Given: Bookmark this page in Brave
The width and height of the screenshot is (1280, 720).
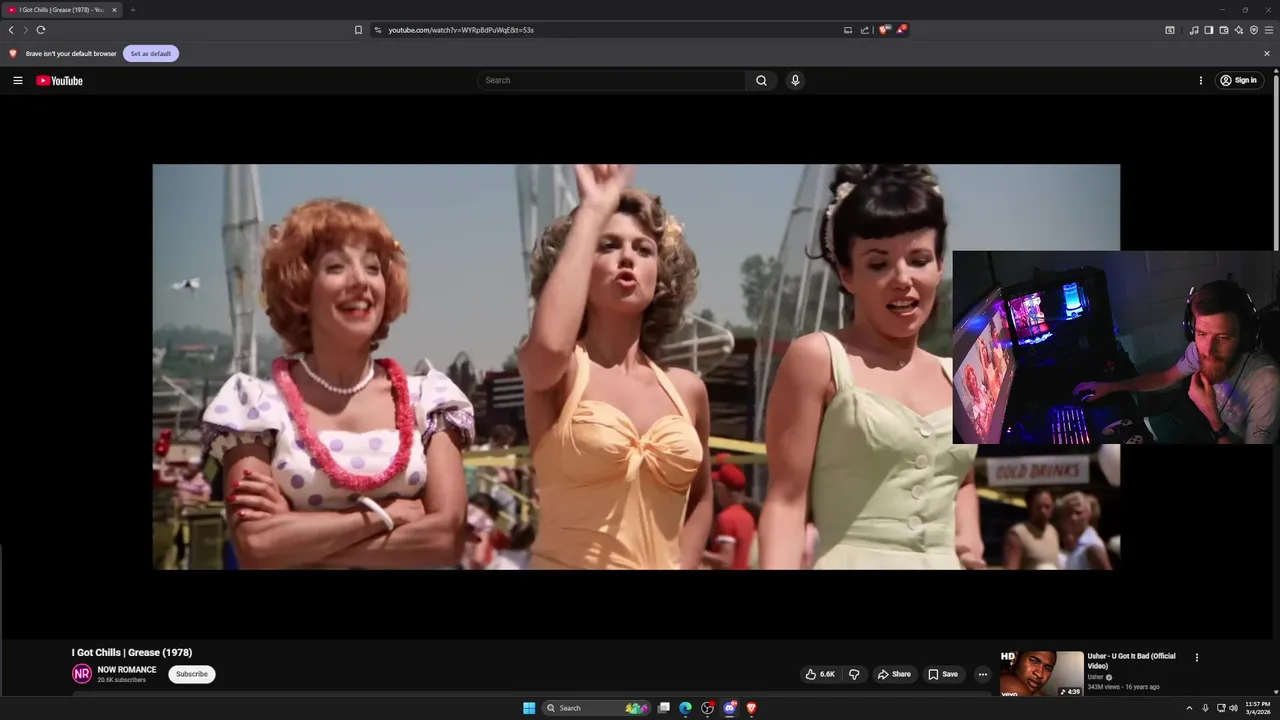Looking at the screenshot, I should point(358,30).
